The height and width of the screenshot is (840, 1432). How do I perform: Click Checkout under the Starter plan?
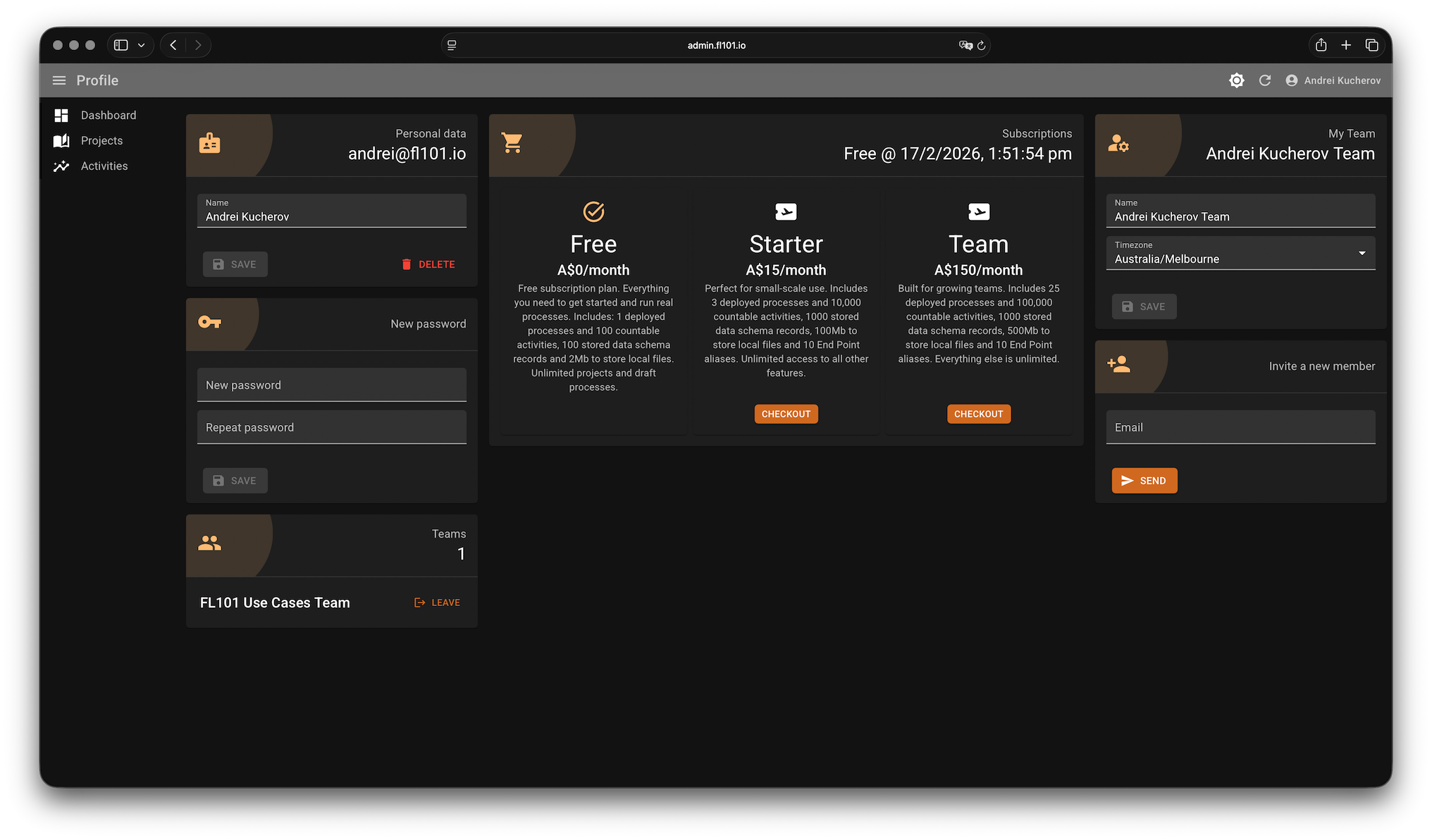[x=786, y=414]
